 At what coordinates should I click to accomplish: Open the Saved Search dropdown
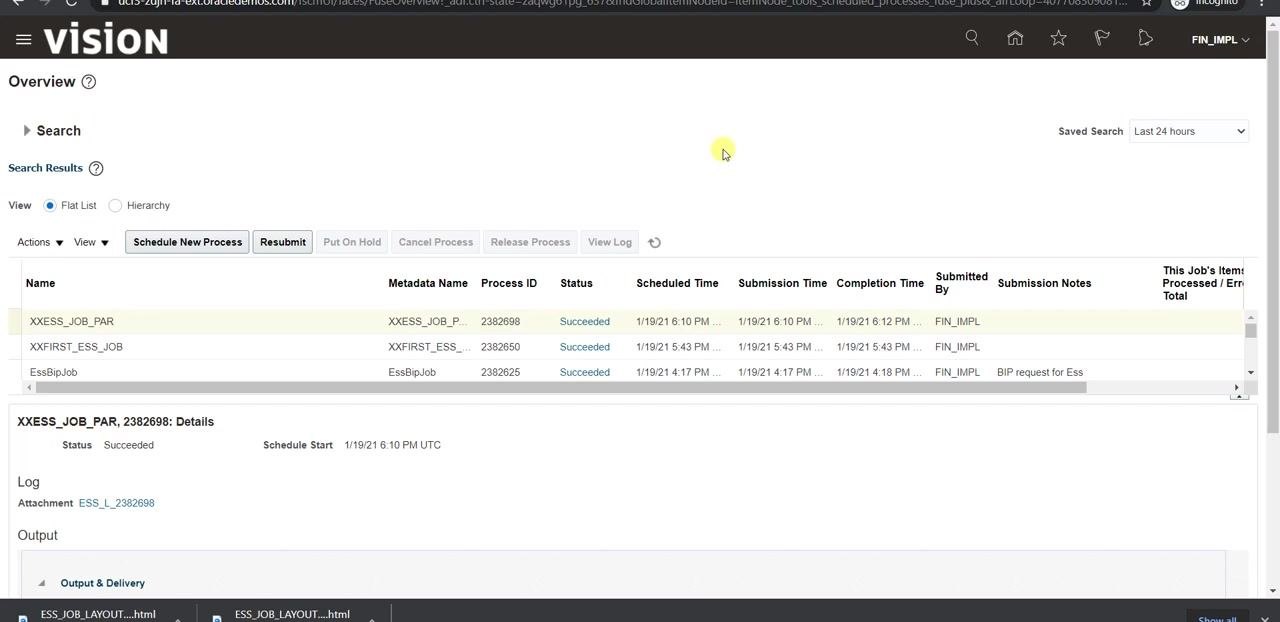1189,131
